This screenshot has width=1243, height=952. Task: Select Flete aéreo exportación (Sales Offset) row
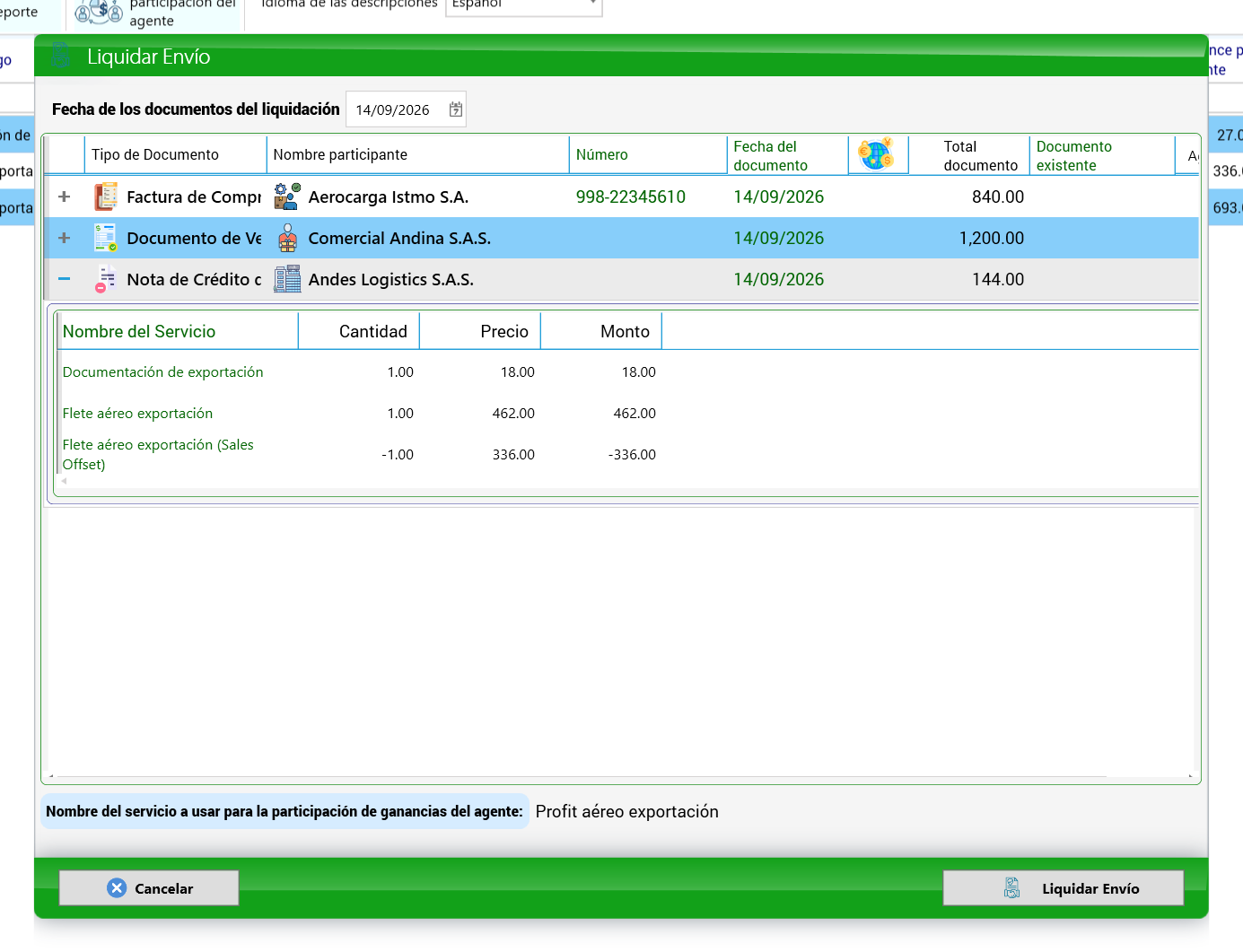(628, 454)
